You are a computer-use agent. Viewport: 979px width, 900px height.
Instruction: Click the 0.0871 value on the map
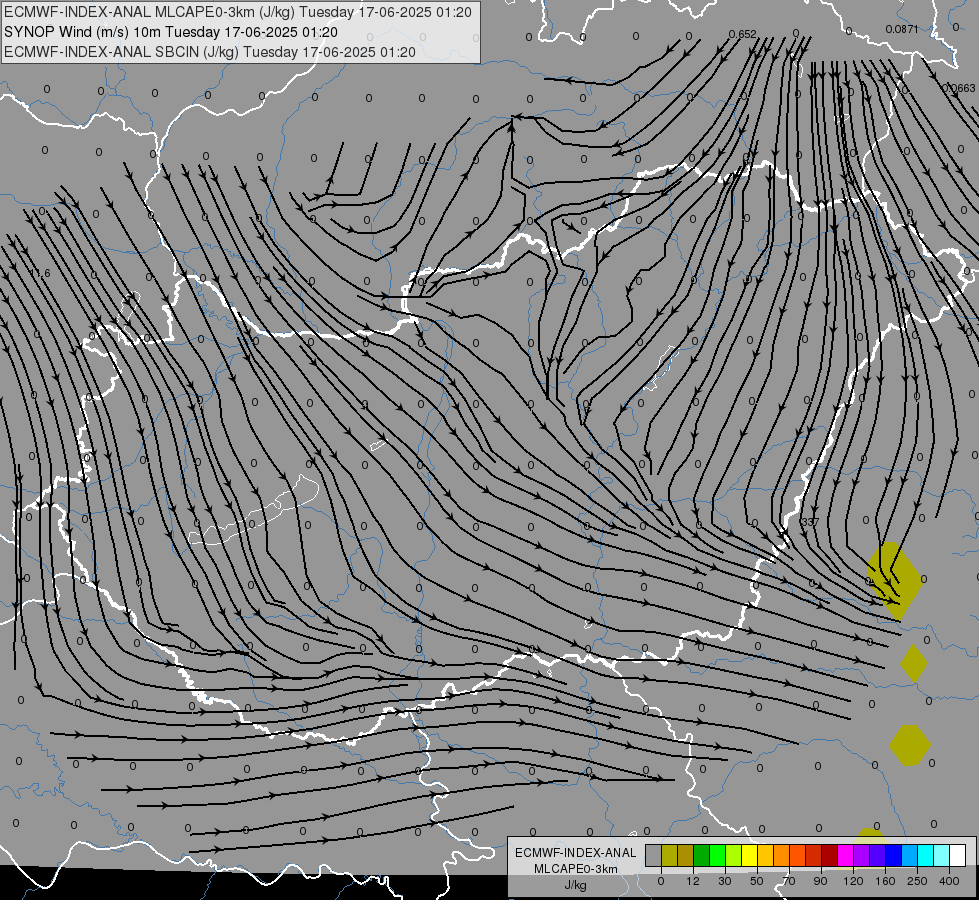902,29
